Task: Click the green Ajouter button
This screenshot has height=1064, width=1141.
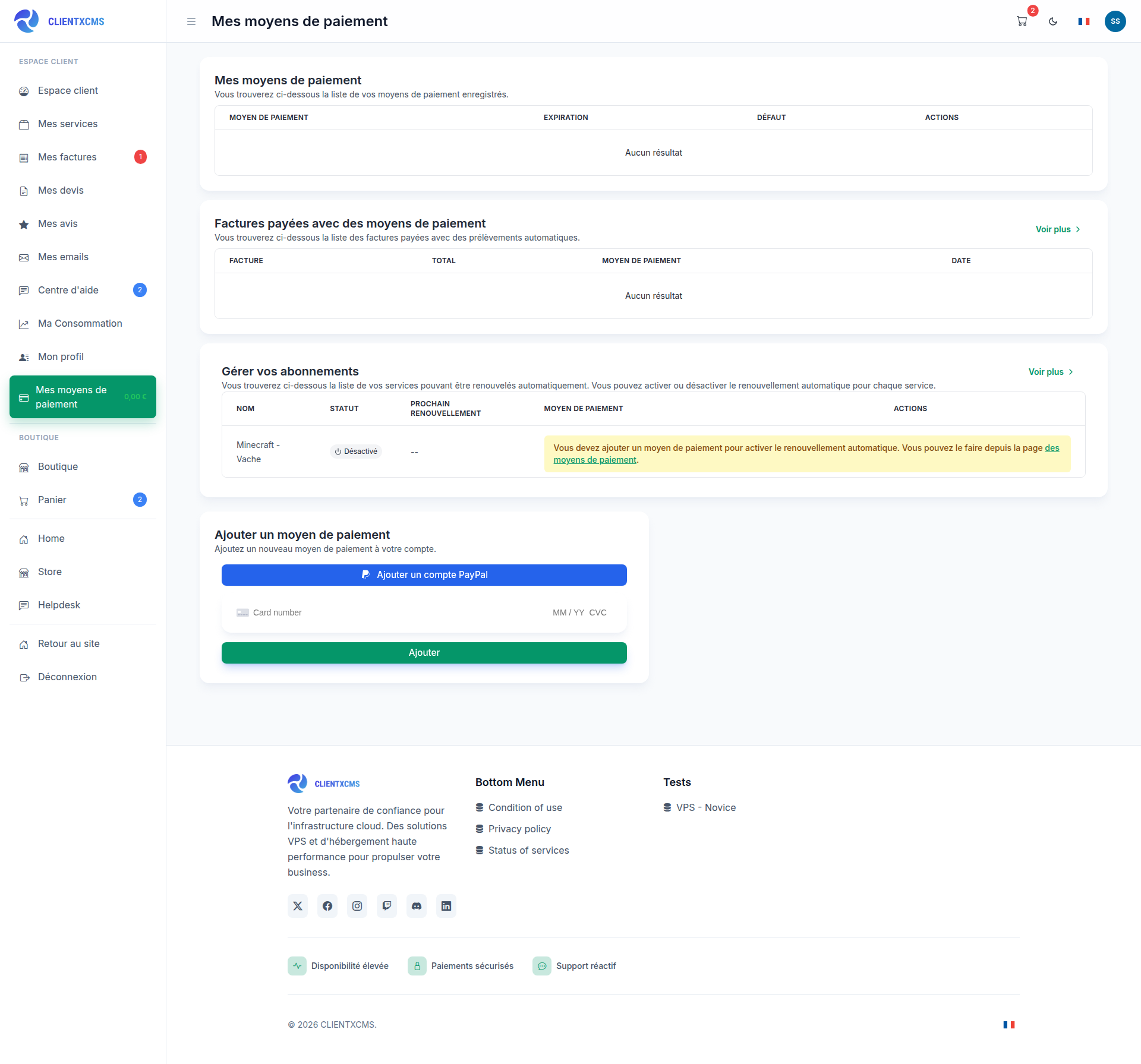Action: pos(424,653)
